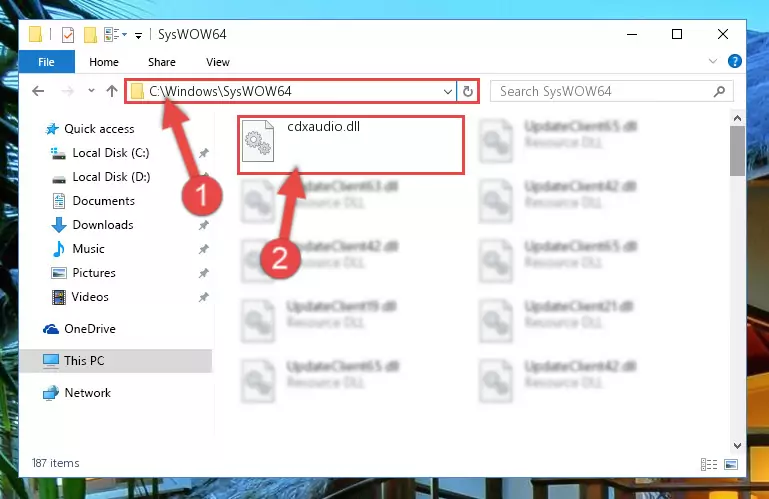Click the pin icon next to Videos

204,297
